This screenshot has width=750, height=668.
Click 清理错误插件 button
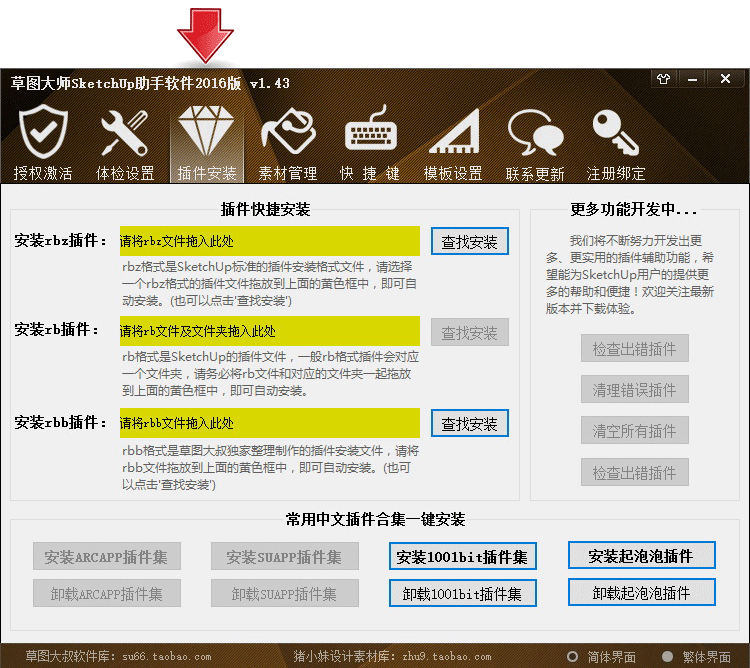click(635, 390)
